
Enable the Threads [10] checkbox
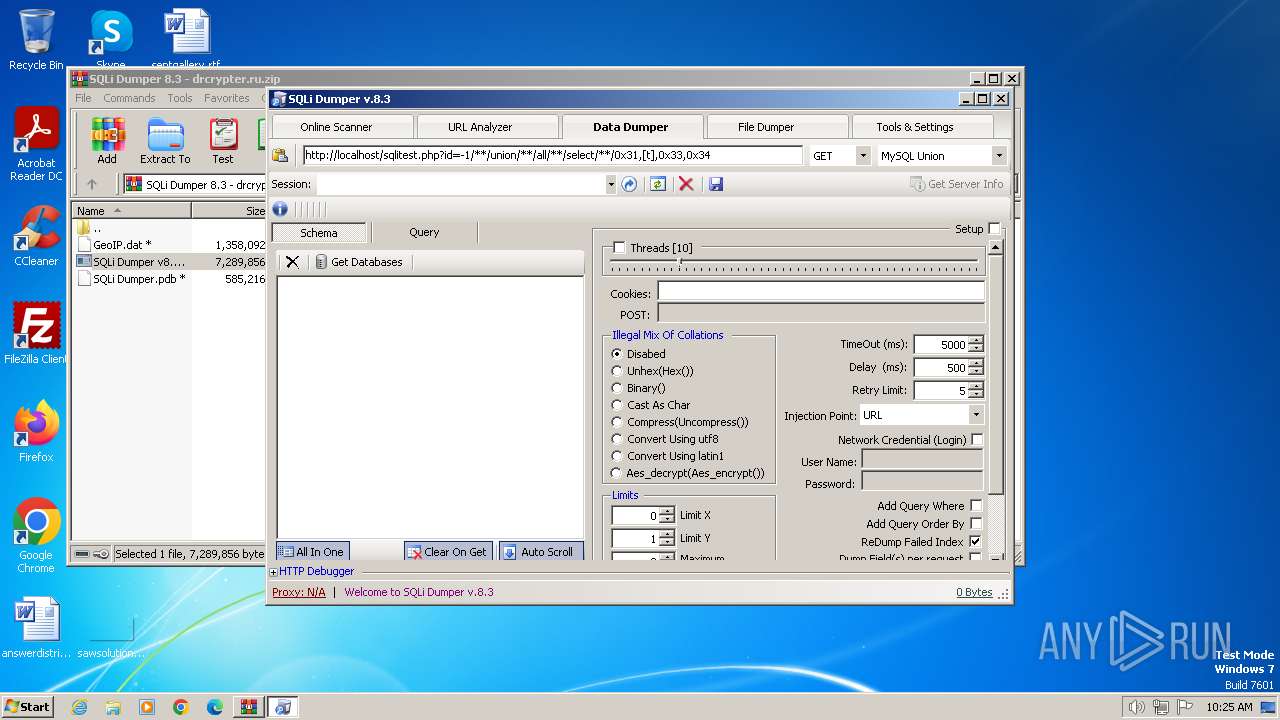[619, 248]
